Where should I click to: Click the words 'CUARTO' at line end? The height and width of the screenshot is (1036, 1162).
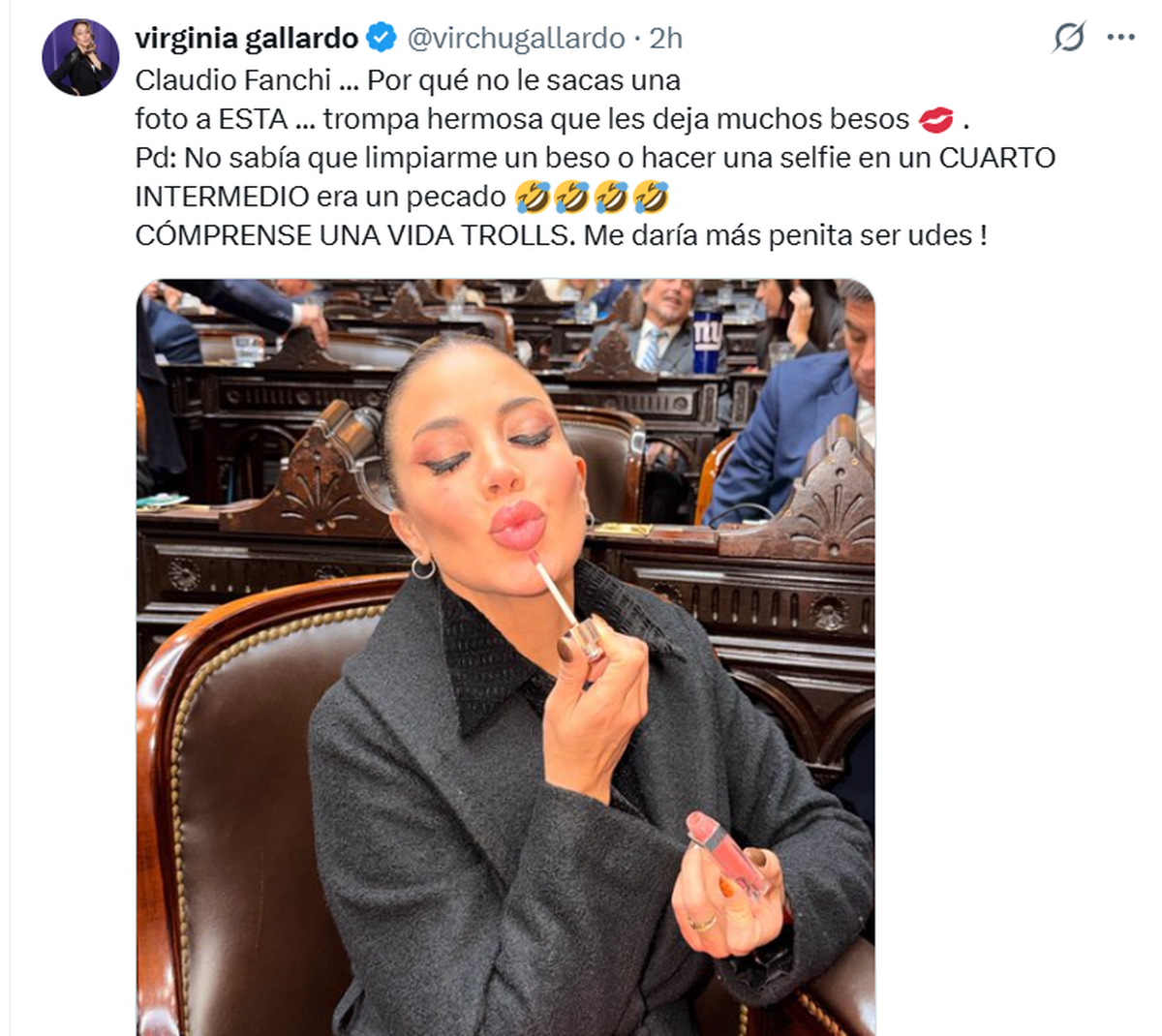[996, 158]
